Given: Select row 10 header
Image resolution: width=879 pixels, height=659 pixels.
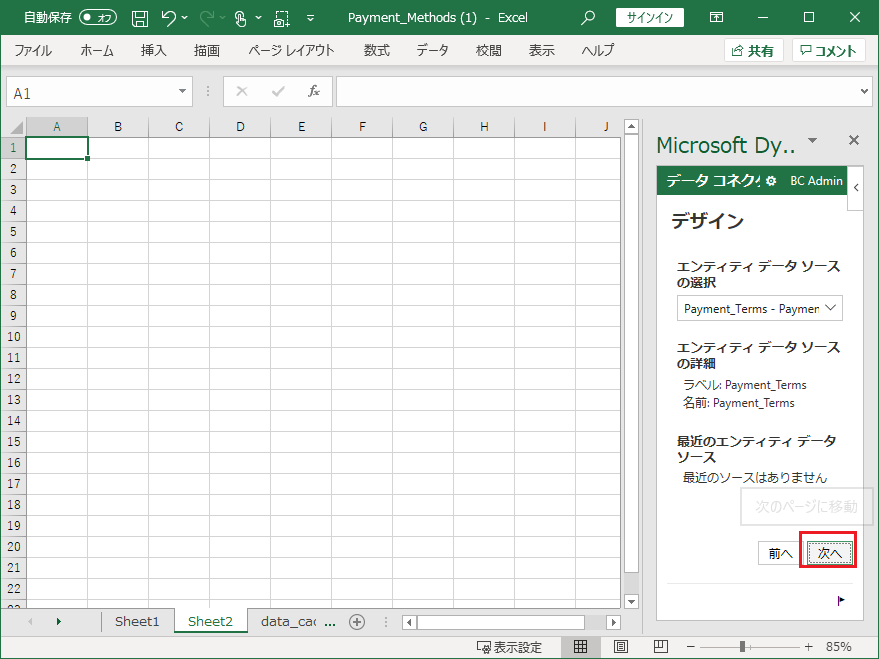Looking at the screenshot, I should pos(13,337).
